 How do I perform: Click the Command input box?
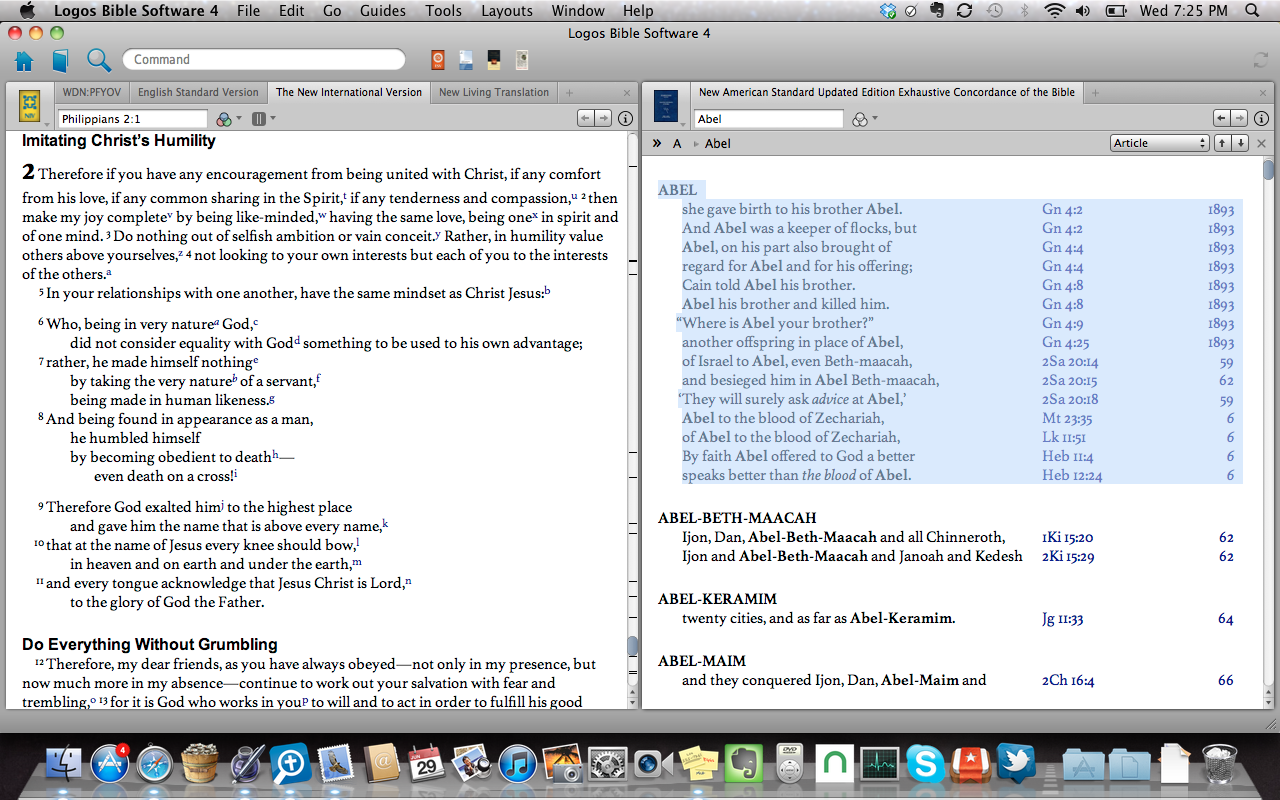pyautogui.click(x=264, y=59)
